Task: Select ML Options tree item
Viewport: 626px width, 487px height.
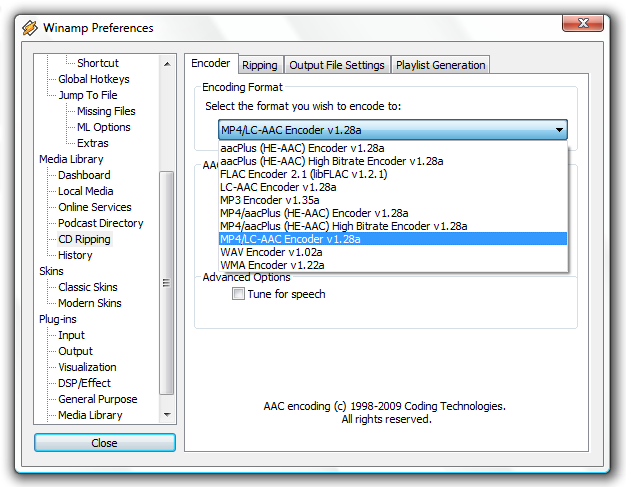Action: coord(104,127)
